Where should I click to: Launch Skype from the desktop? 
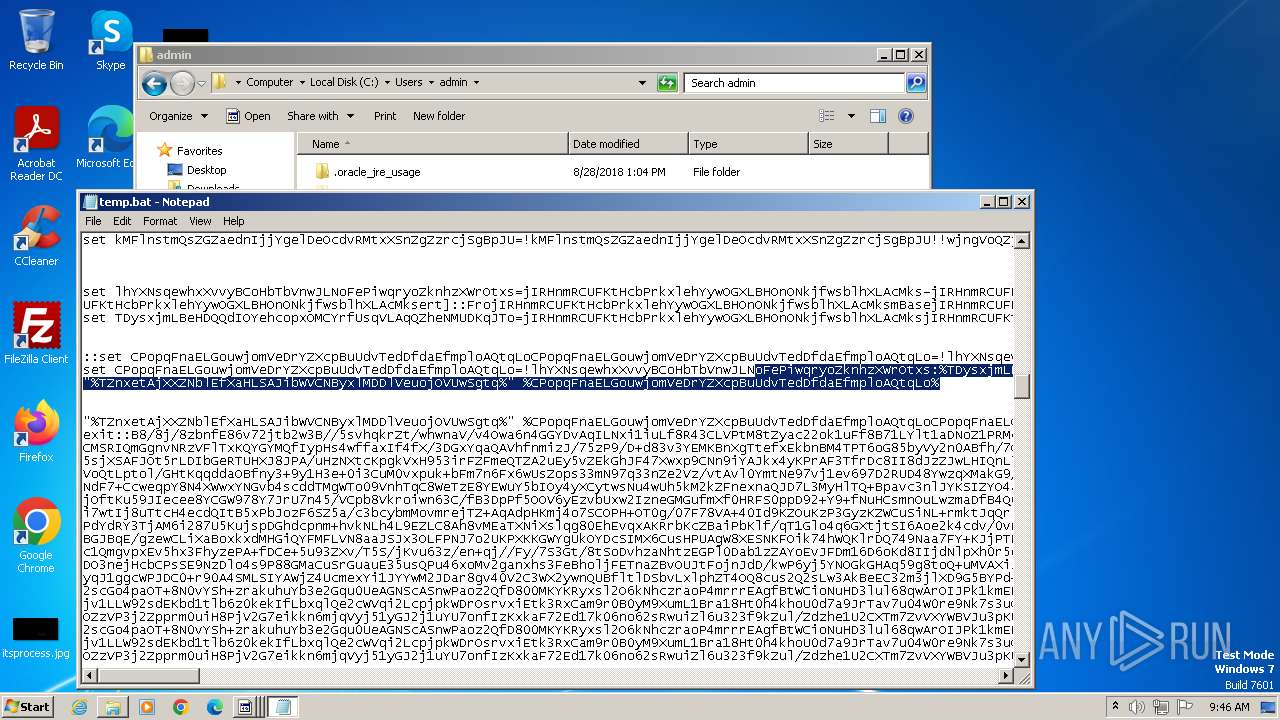click(110, 40)
